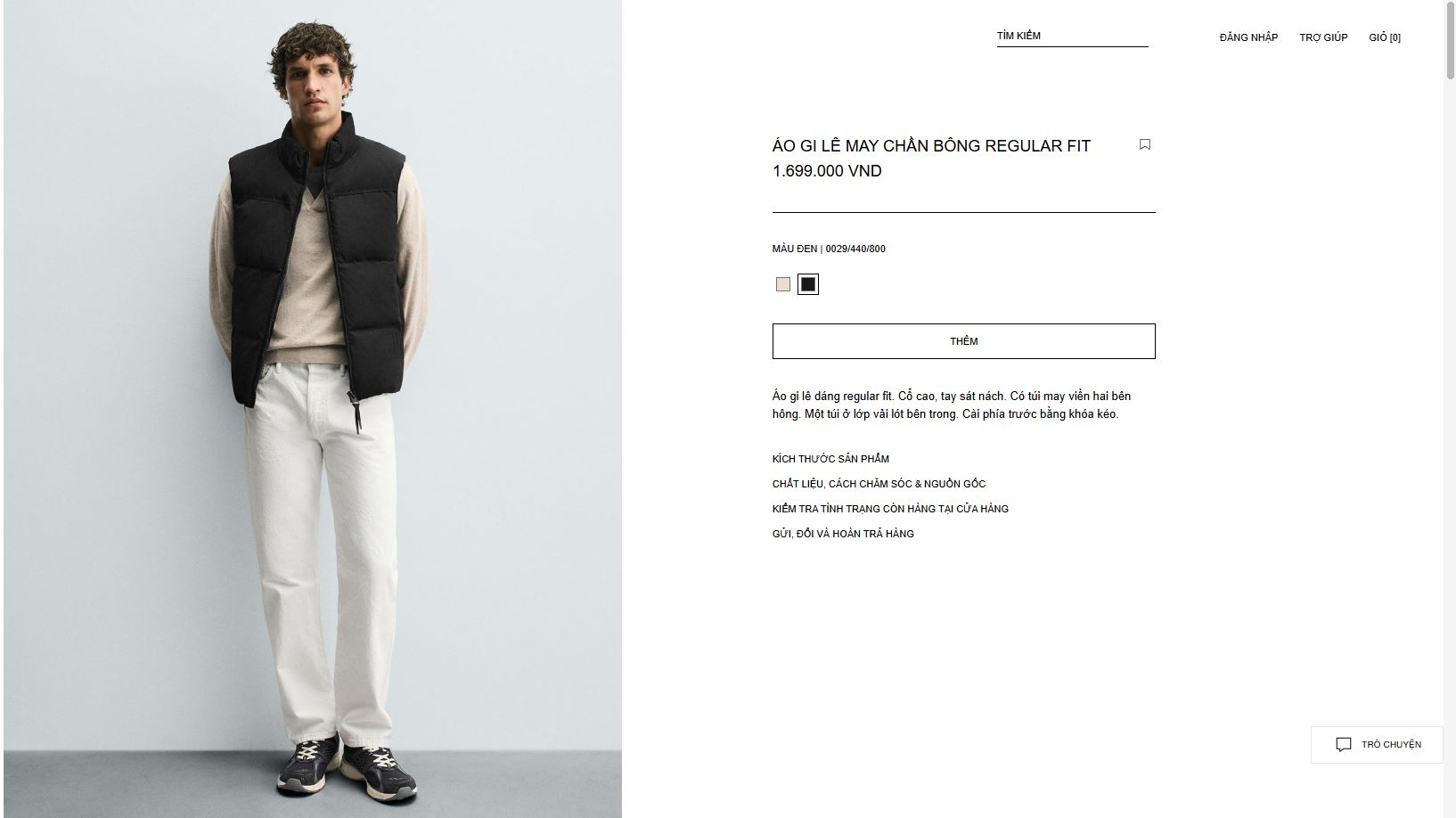Open the GIỎ [0] shopping cart
The width and height of the screenshot is (1456, 818).
point(1385,37)
